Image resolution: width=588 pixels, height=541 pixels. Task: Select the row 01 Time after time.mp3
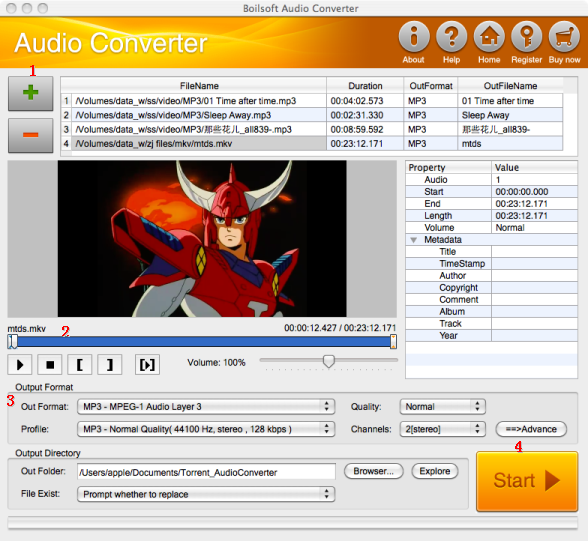(x=312, y=101)
